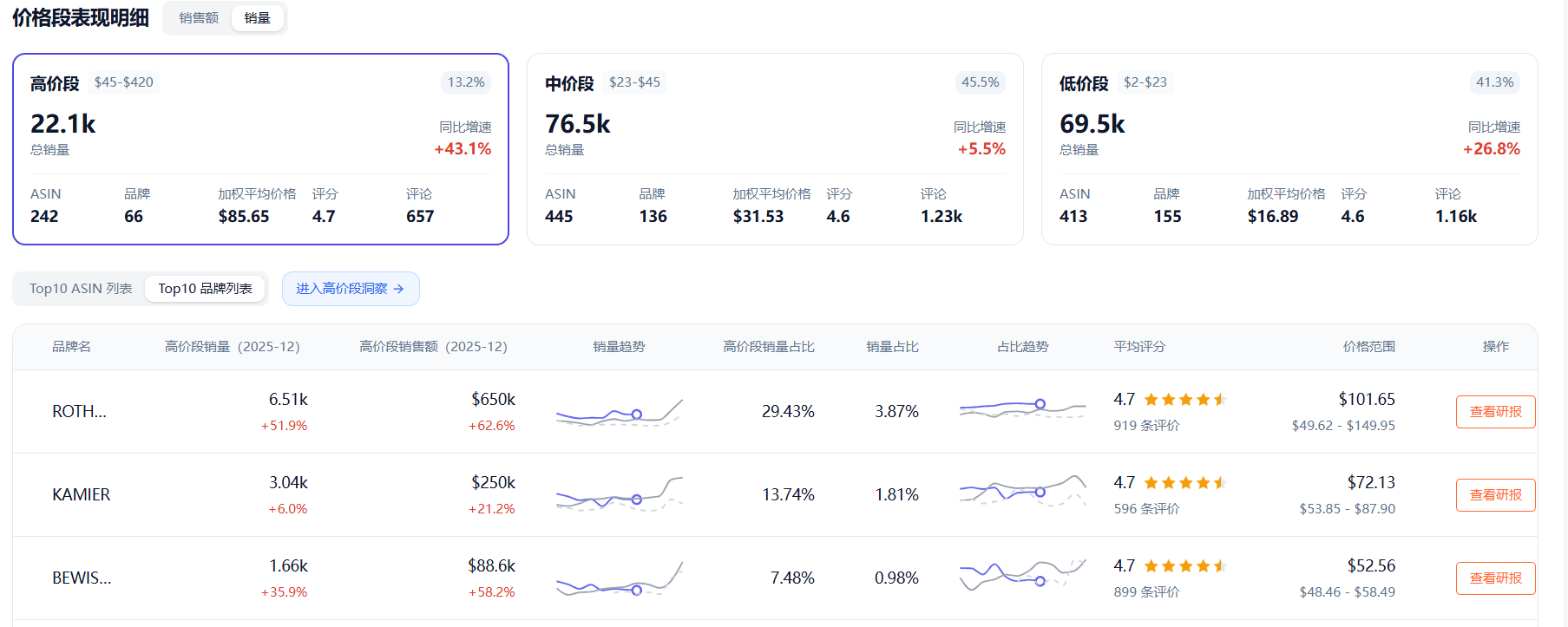Click the ROTH share trend sparkline
Image resolution: width=1568 pixels, height=627 pixels.
(x=1023, y=408)
